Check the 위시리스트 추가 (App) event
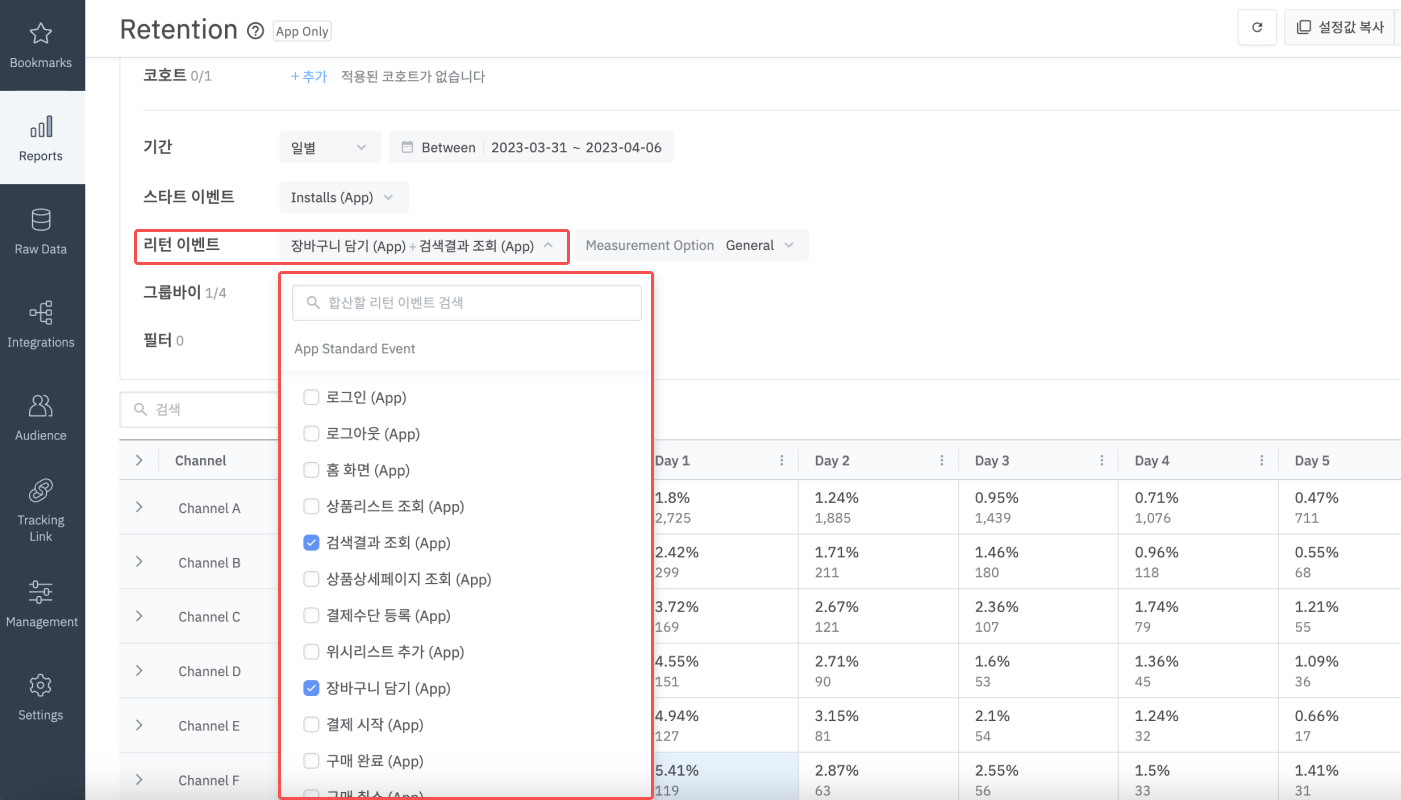This screenshot has width=1401, height=800. pyautogui.click(x=311, y=652)
